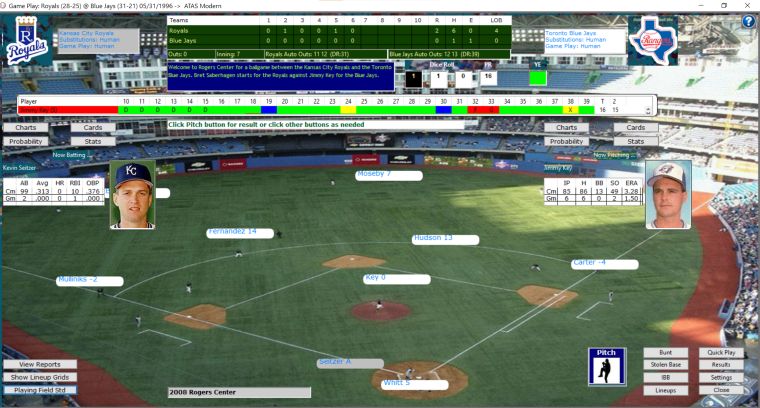Open the Lineups screen

pyautogui.click(x=665, y=390)
